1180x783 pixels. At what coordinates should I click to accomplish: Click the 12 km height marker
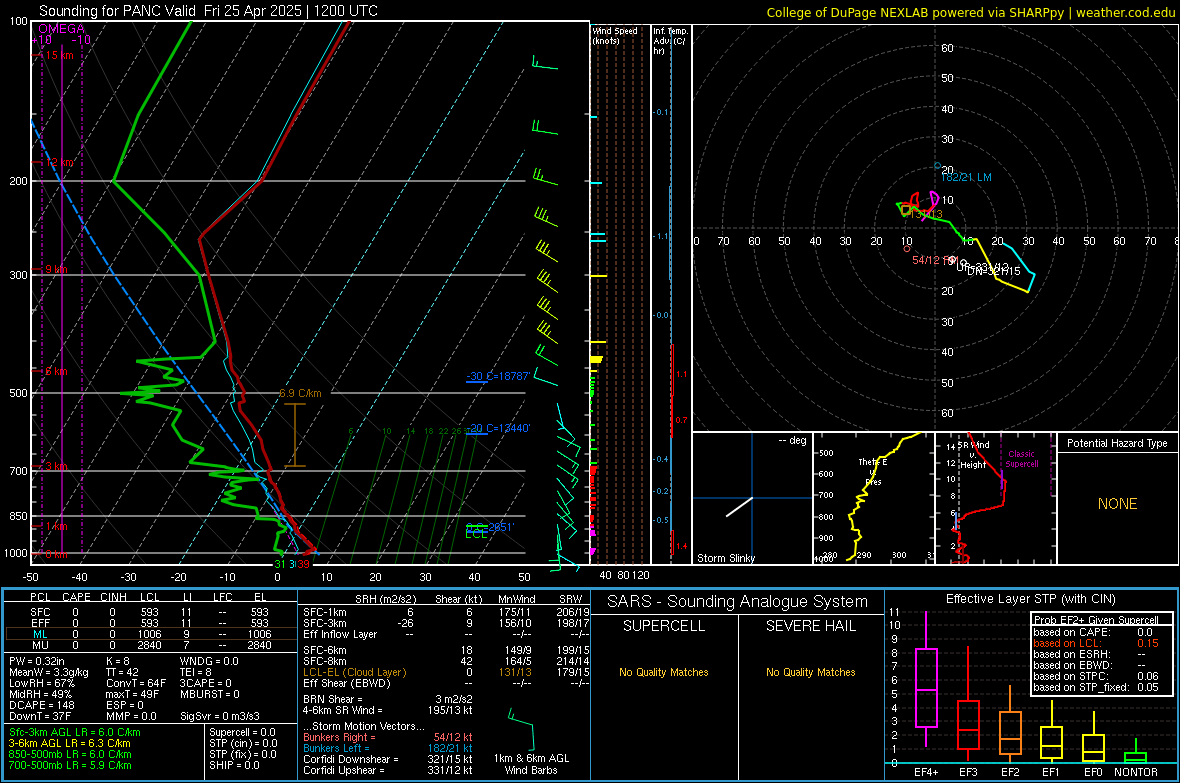click(x=59, y=162)
